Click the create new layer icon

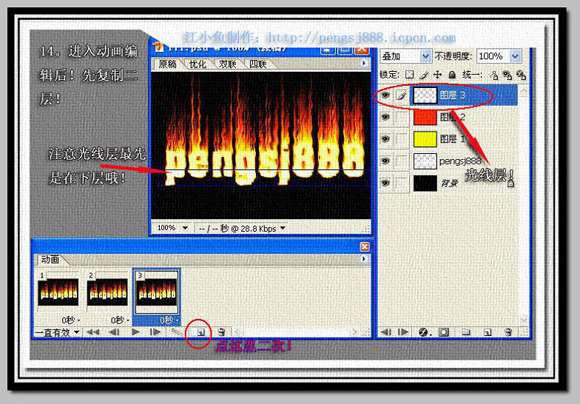(488, 332)
